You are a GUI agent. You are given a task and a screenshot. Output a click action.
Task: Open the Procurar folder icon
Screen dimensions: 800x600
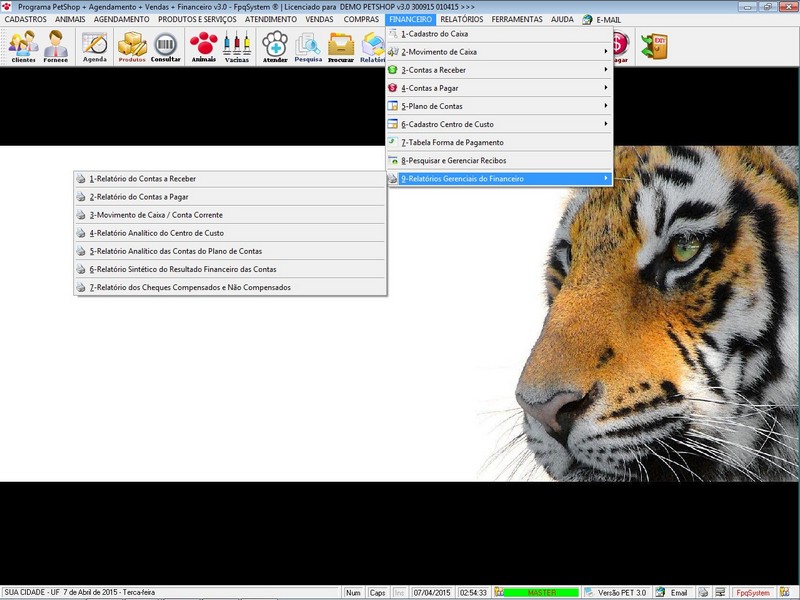coord(342,46)
